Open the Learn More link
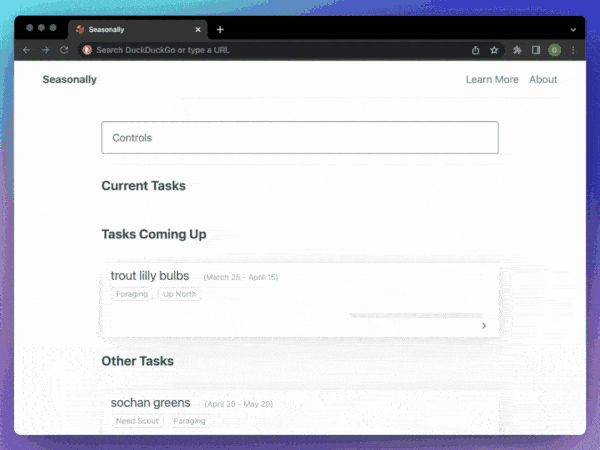 pyautogui.click(x=492, y=80)
